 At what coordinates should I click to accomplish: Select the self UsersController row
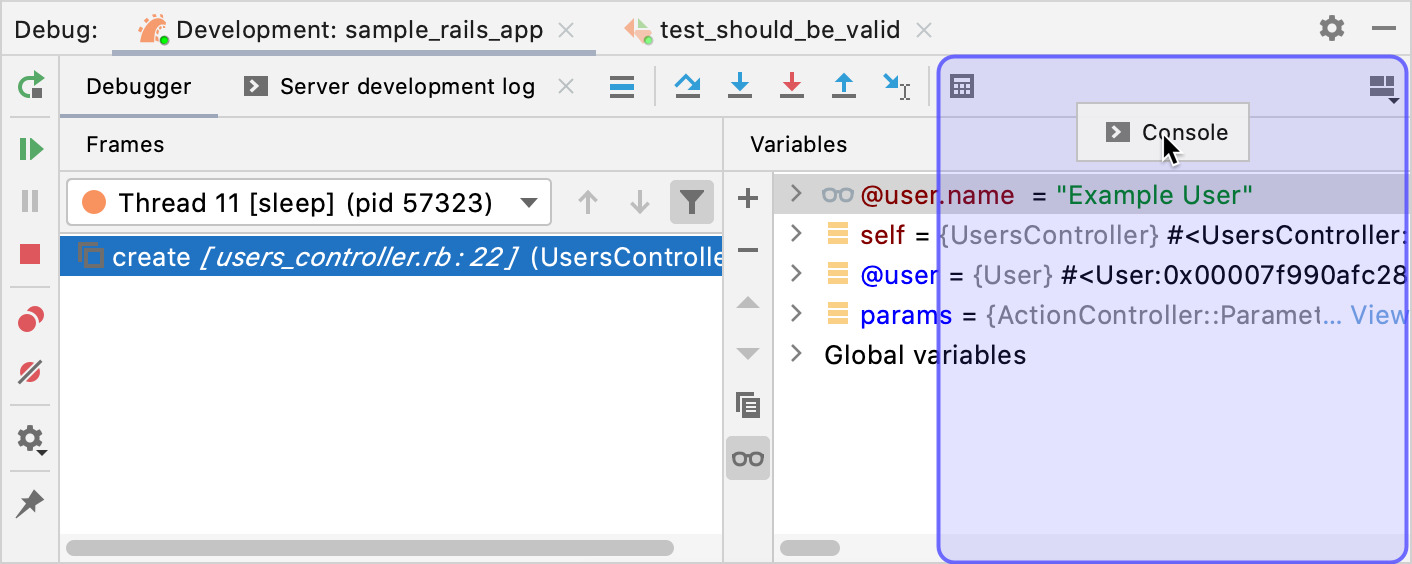pyautogui.click(x=1093, y=235)
